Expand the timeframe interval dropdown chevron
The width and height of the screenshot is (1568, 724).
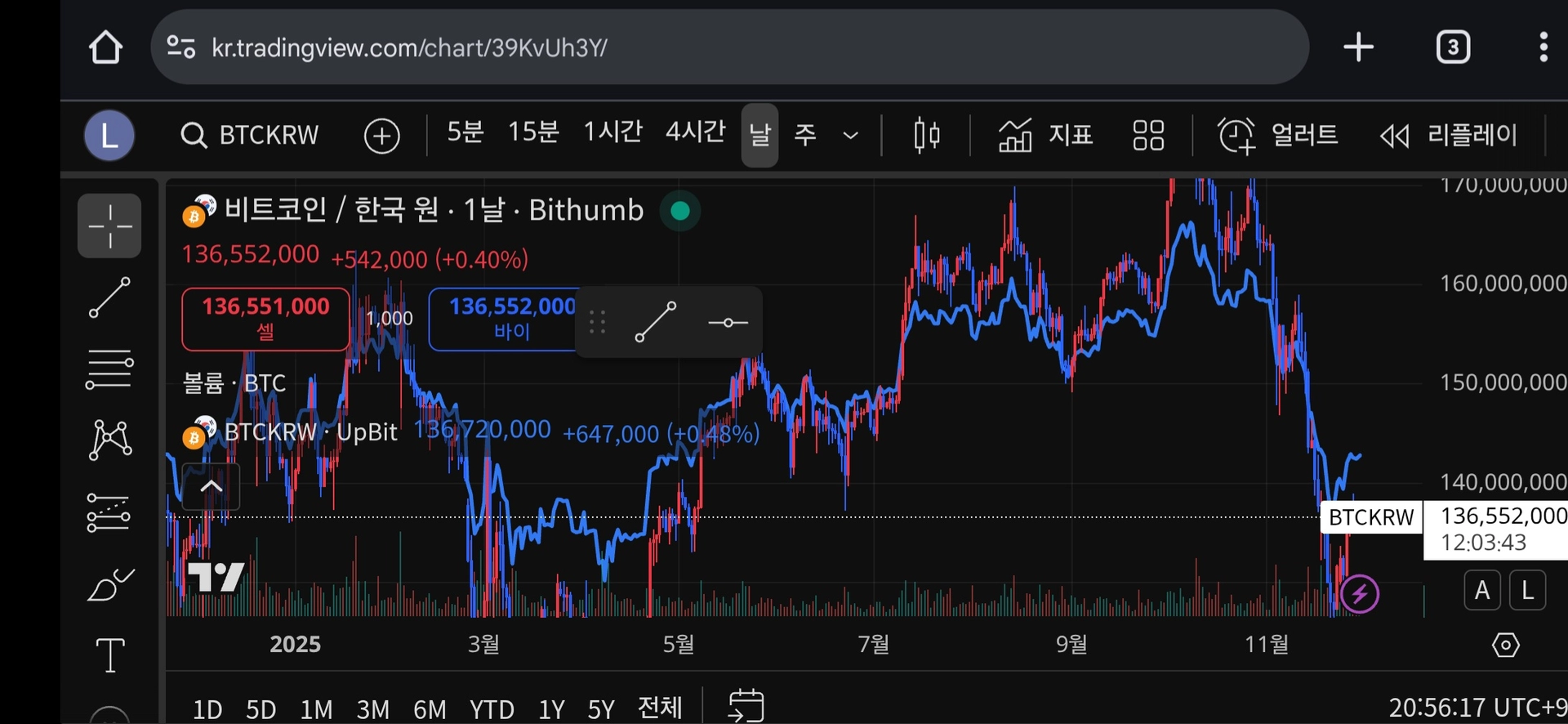850,135
